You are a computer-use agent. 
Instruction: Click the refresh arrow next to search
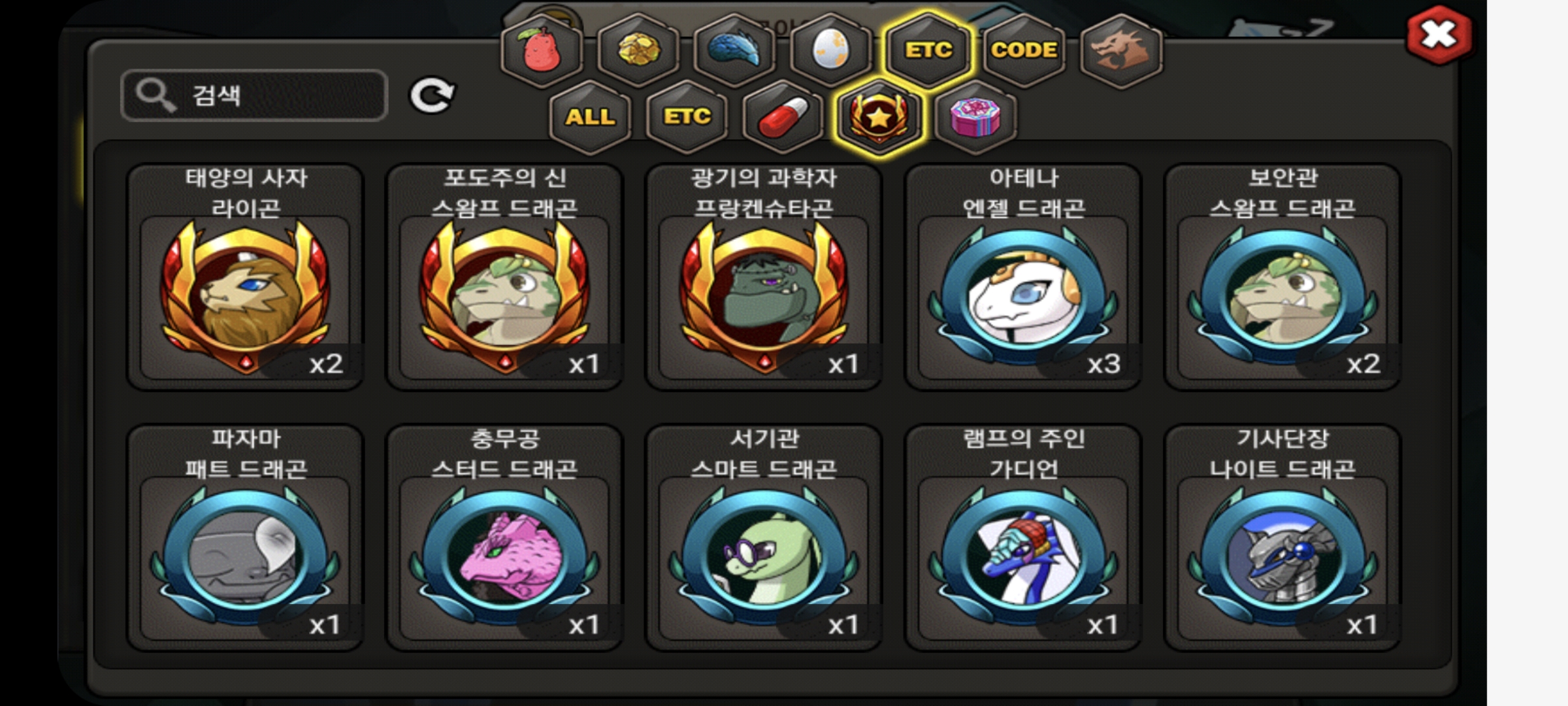pyautogui.click(x=432, y=96)
